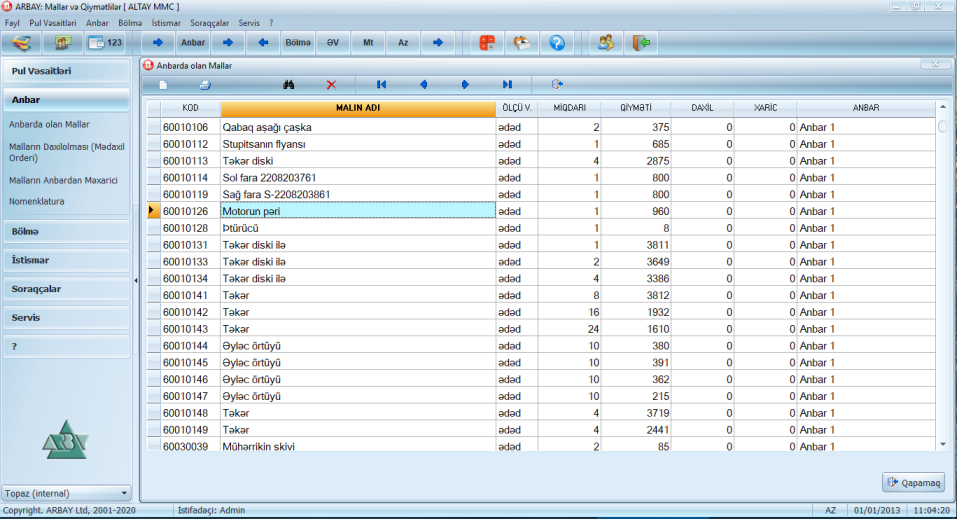957x519 pixels.
Task: Open the Anbar menu in menu bar
Action: point(97,23)
